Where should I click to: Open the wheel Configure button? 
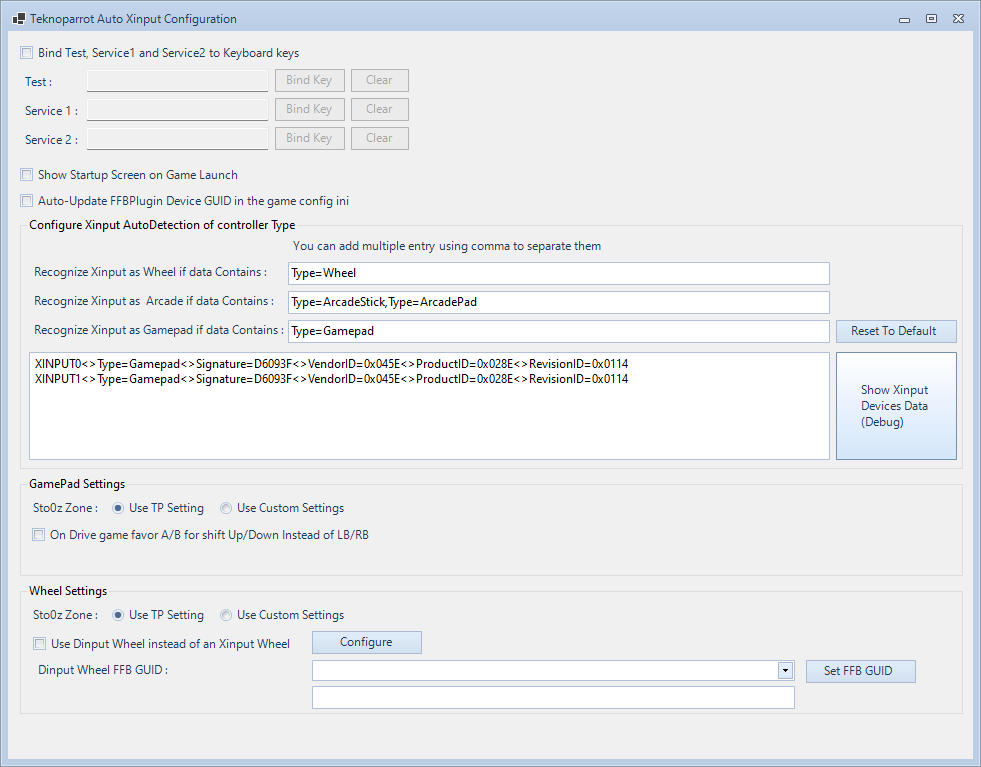[x=367, y=643]
